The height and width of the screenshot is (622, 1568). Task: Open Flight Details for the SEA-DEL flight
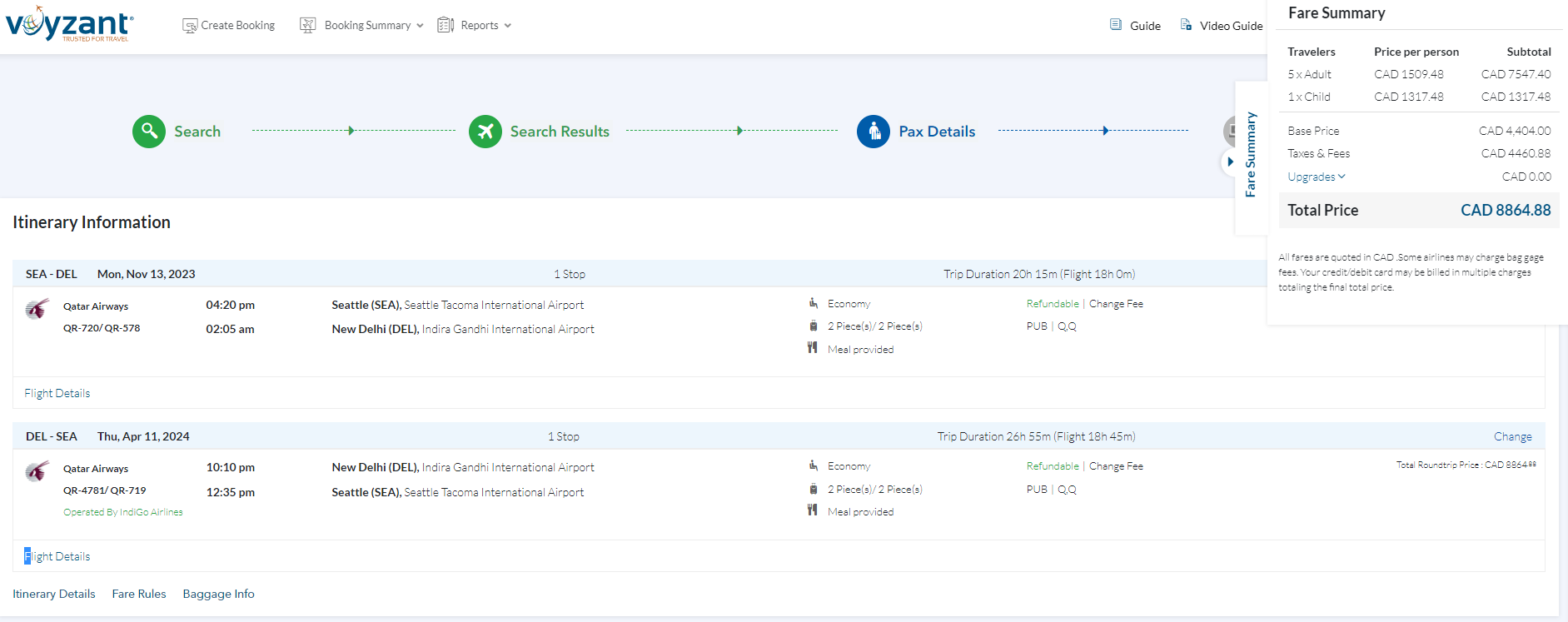57,393
